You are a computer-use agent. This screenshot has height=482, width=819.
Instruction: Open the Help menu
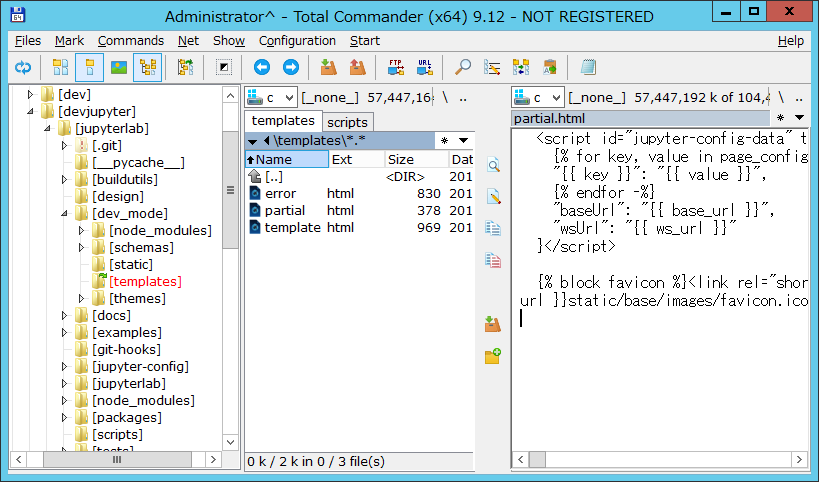[x=790, y=41]
